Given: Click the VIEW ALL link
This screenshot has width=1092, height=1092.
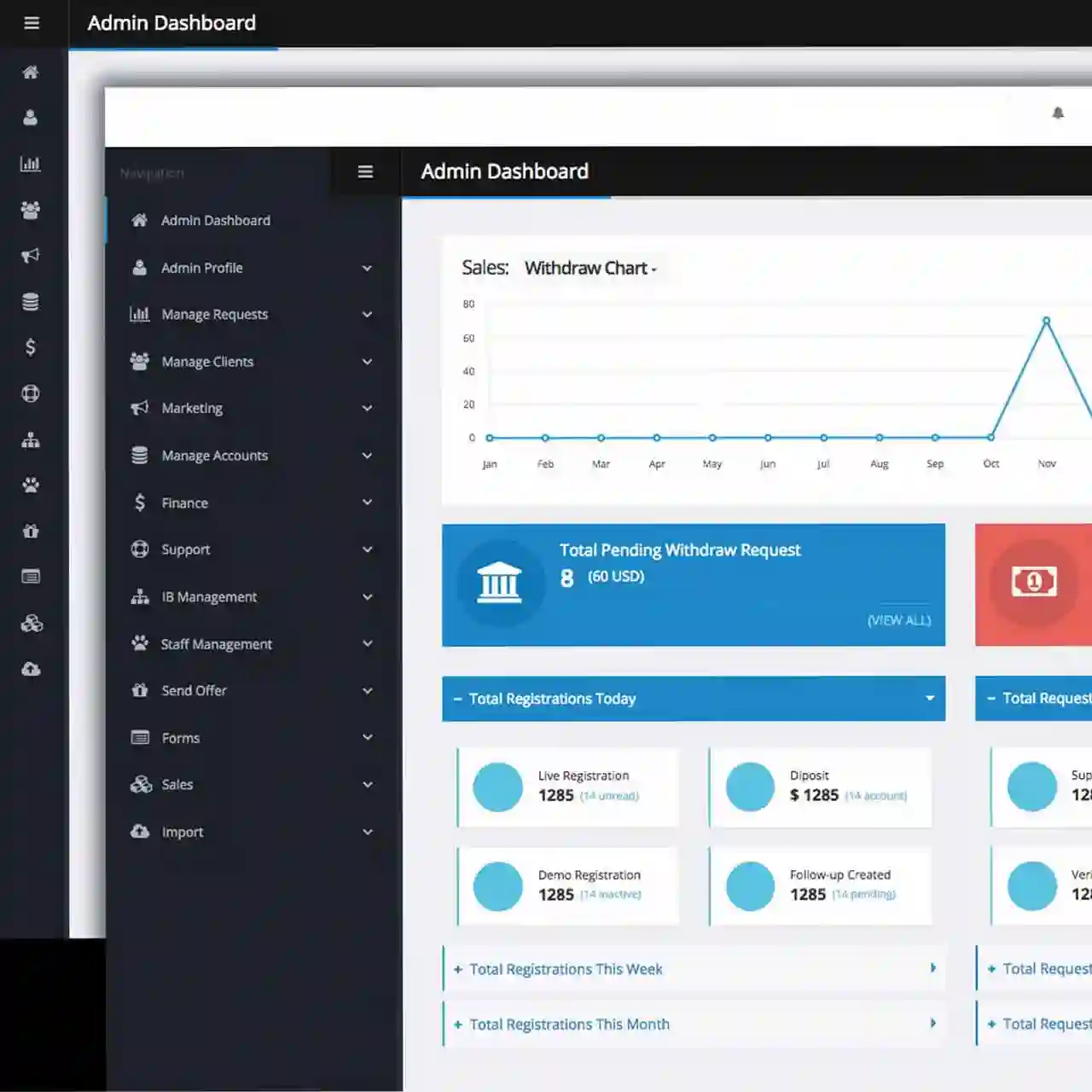Looking at the screenshot, I should coord(898,620).
